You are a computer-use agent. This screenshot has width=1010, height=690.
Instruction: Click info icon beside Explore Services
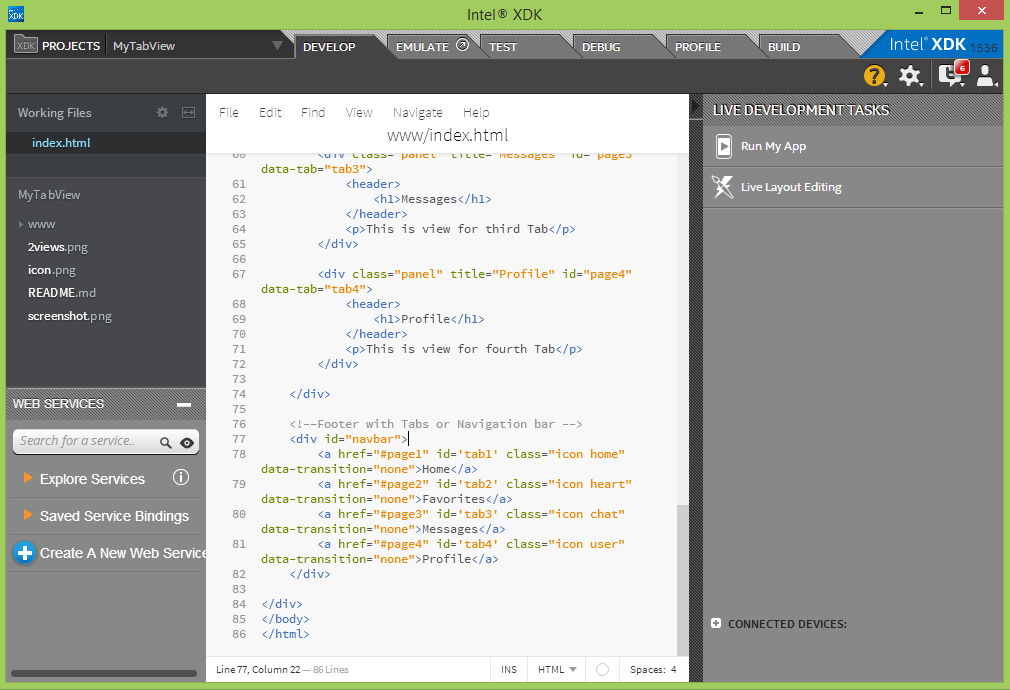(x=181, y=477)
